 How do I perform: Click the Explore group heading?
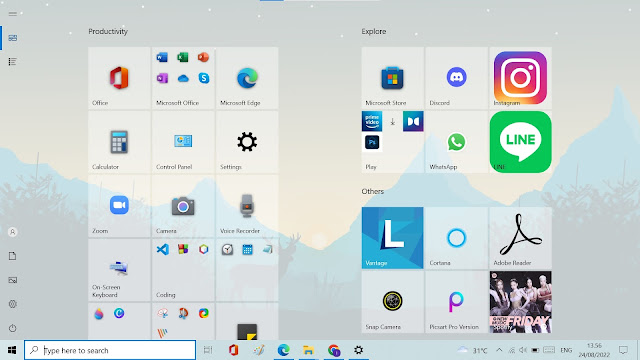coord(374,31)
